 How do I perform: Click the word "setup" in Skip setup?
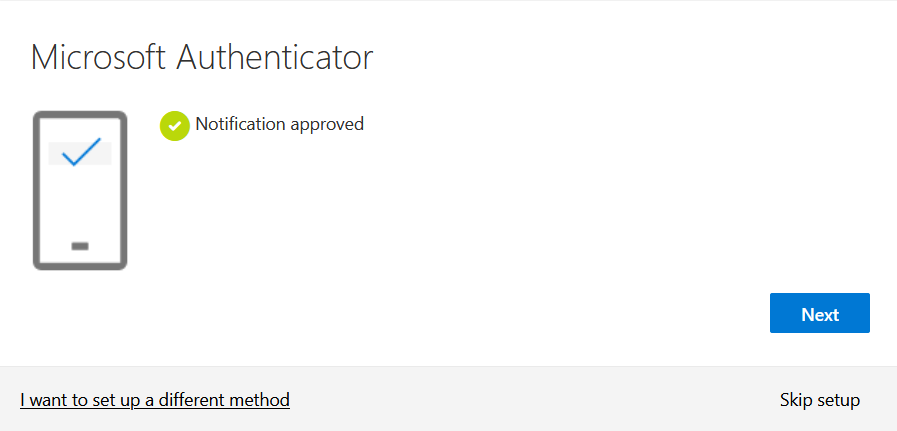pos(838,400)
